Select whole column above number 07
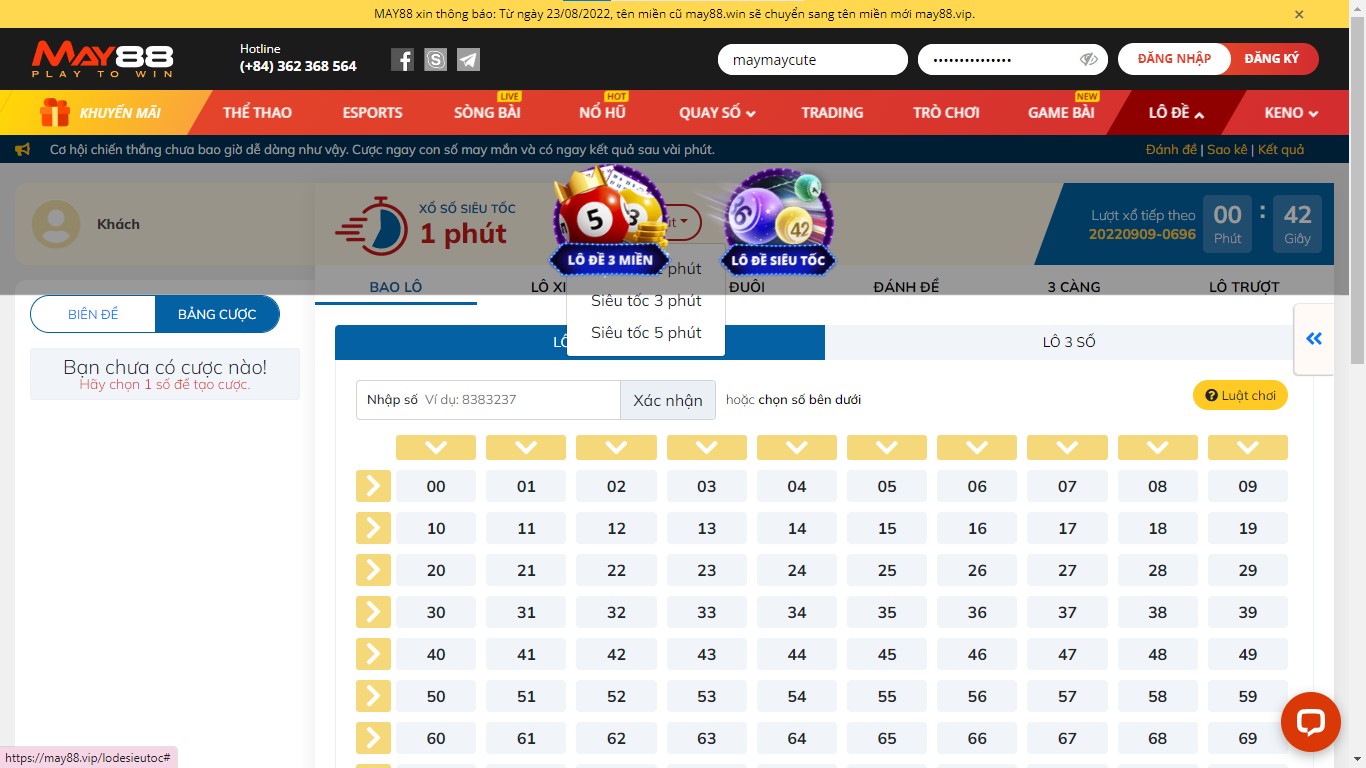The width and height of the screenshot is (1366, 768). click(x=1067, y=447)
